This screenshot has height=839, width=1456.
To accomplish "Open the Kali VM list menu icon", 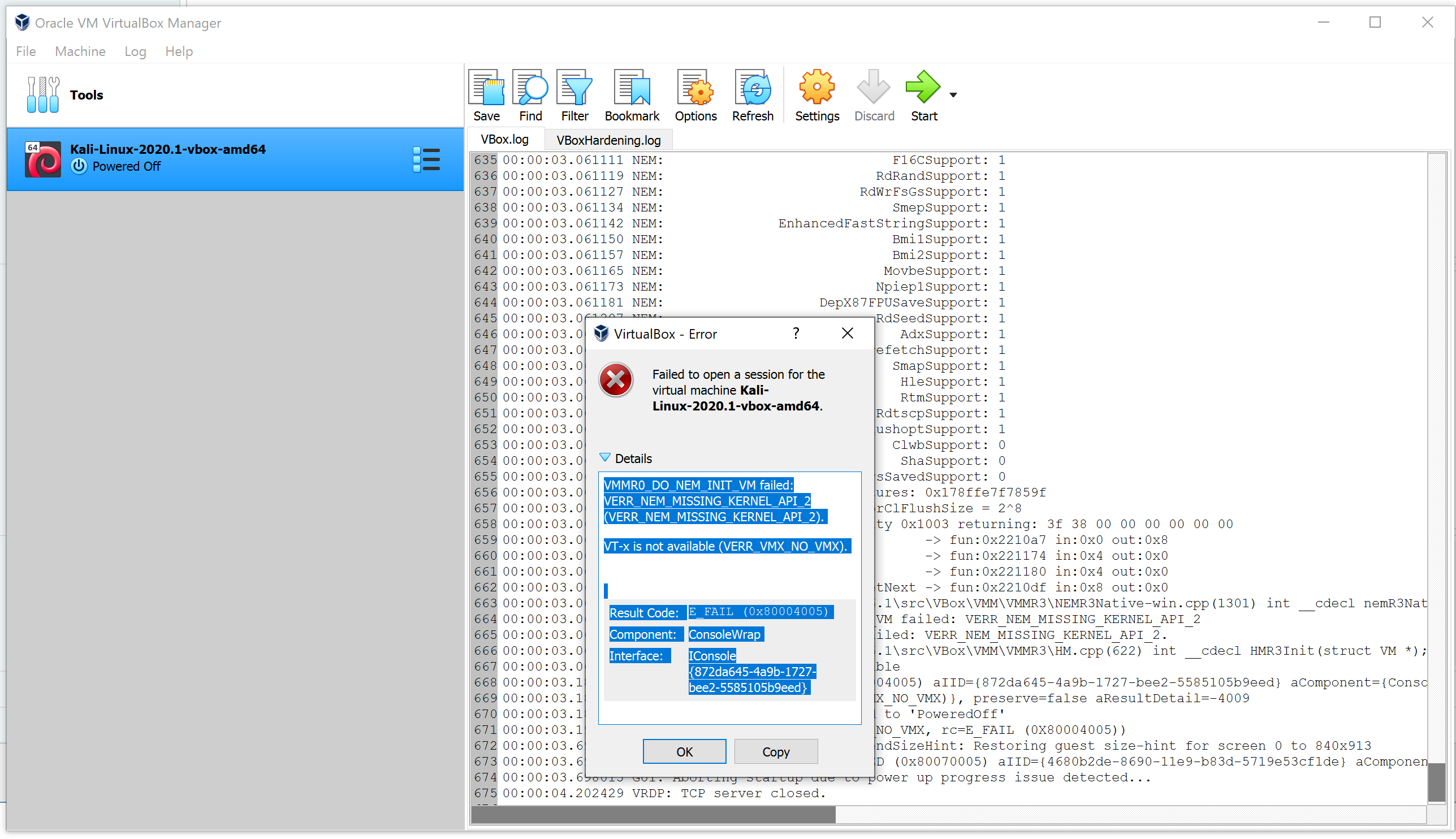I will 426,159.
